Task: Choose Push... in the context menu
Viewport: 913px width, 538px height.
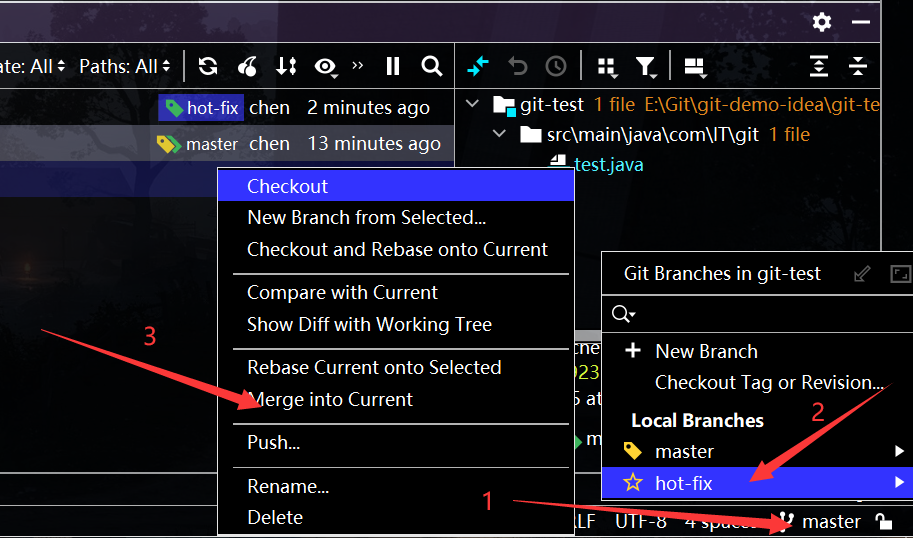Action: 396,443
